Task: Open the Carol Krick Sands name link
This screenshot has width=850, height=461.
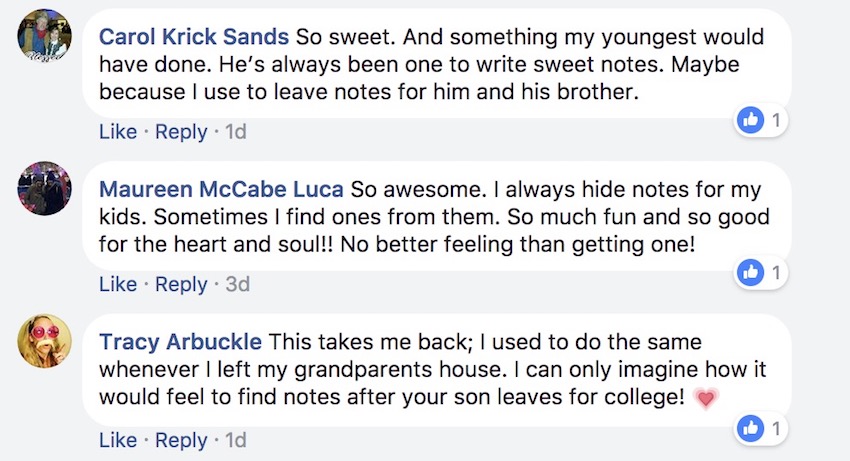Action: pos(194,37)
